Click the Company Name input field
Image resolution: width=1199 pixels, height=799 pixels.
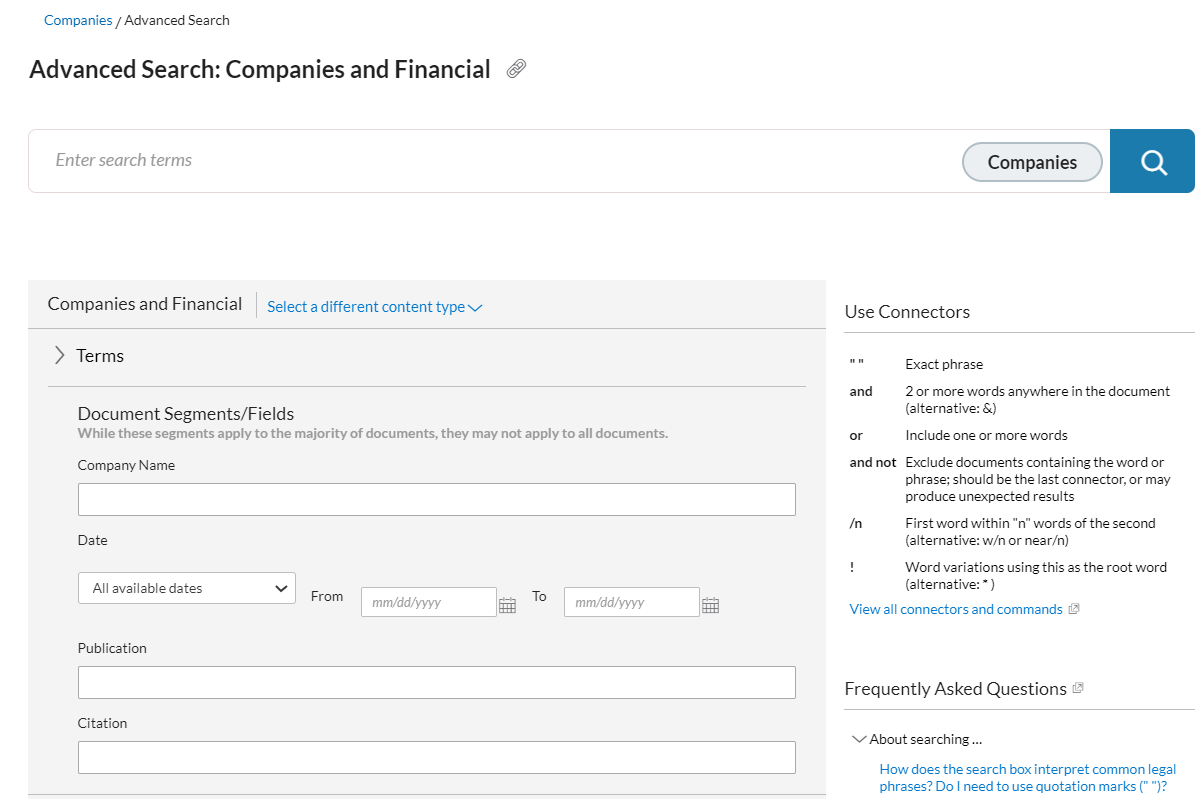(x=437, y=499)
